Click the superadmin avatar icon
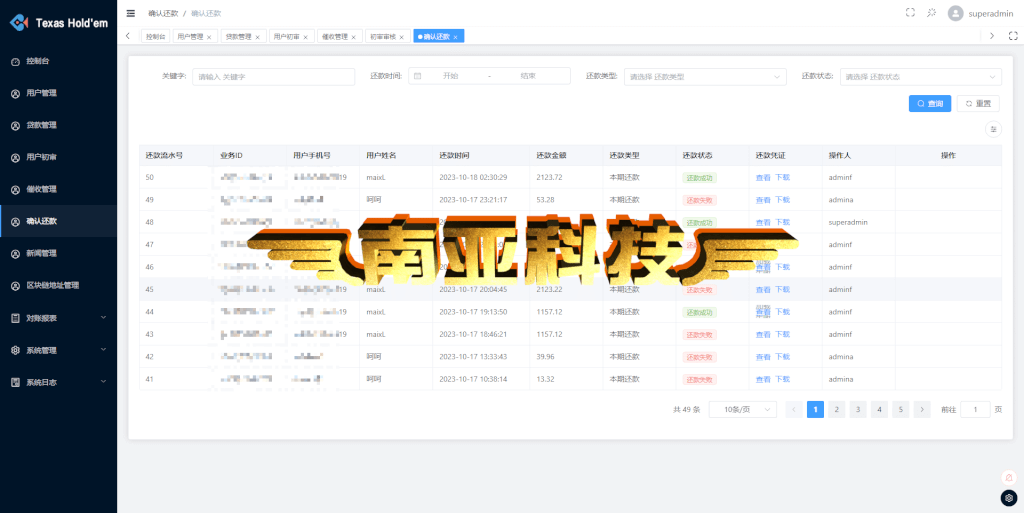This screenshot has height=513, width=1024. tap(955, 13)
